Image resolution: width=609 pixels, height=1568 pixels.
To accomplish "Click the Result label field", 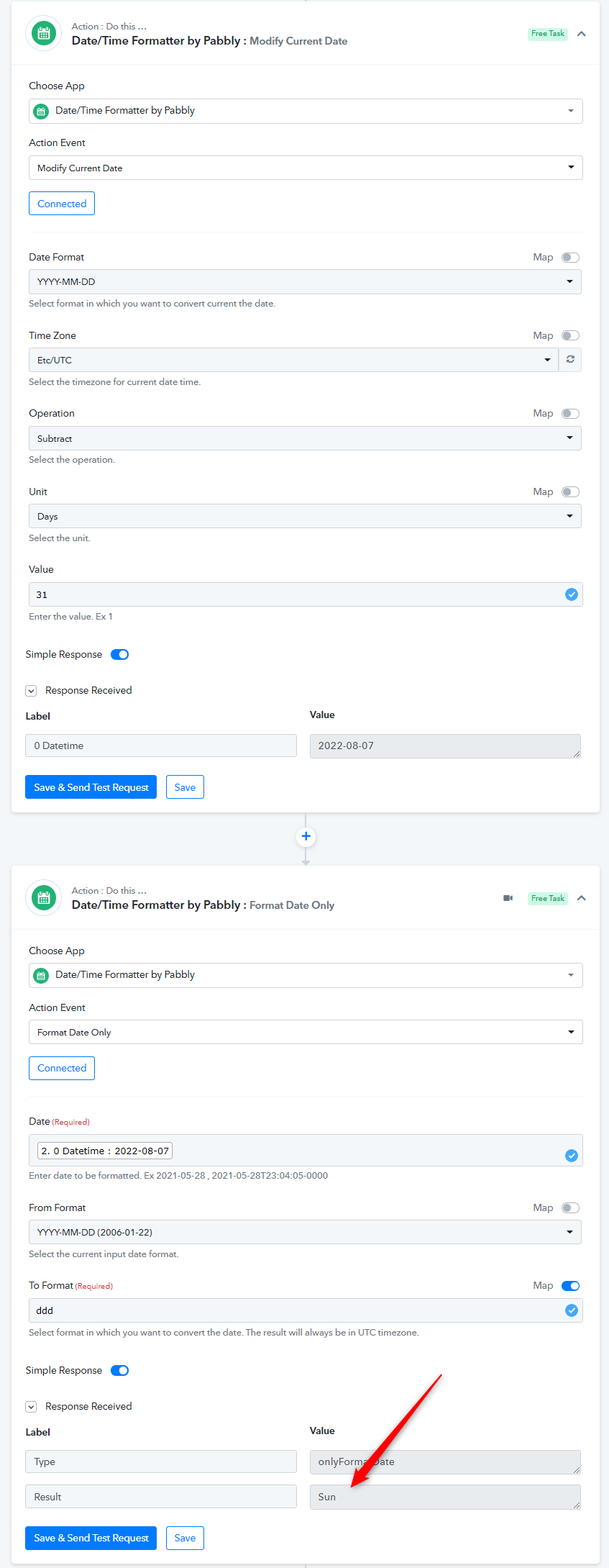I will [x=161, y=1497].
